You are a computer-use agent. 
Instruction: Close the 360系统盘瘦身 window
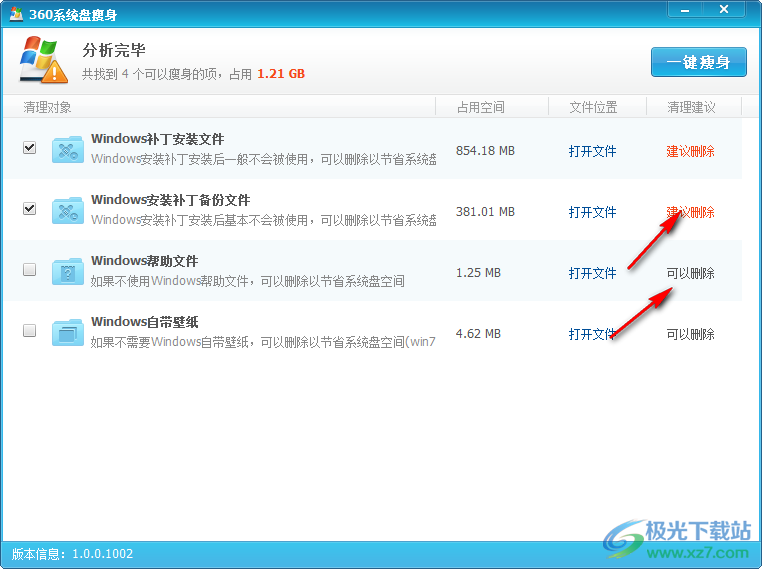[x=724, y=9]
